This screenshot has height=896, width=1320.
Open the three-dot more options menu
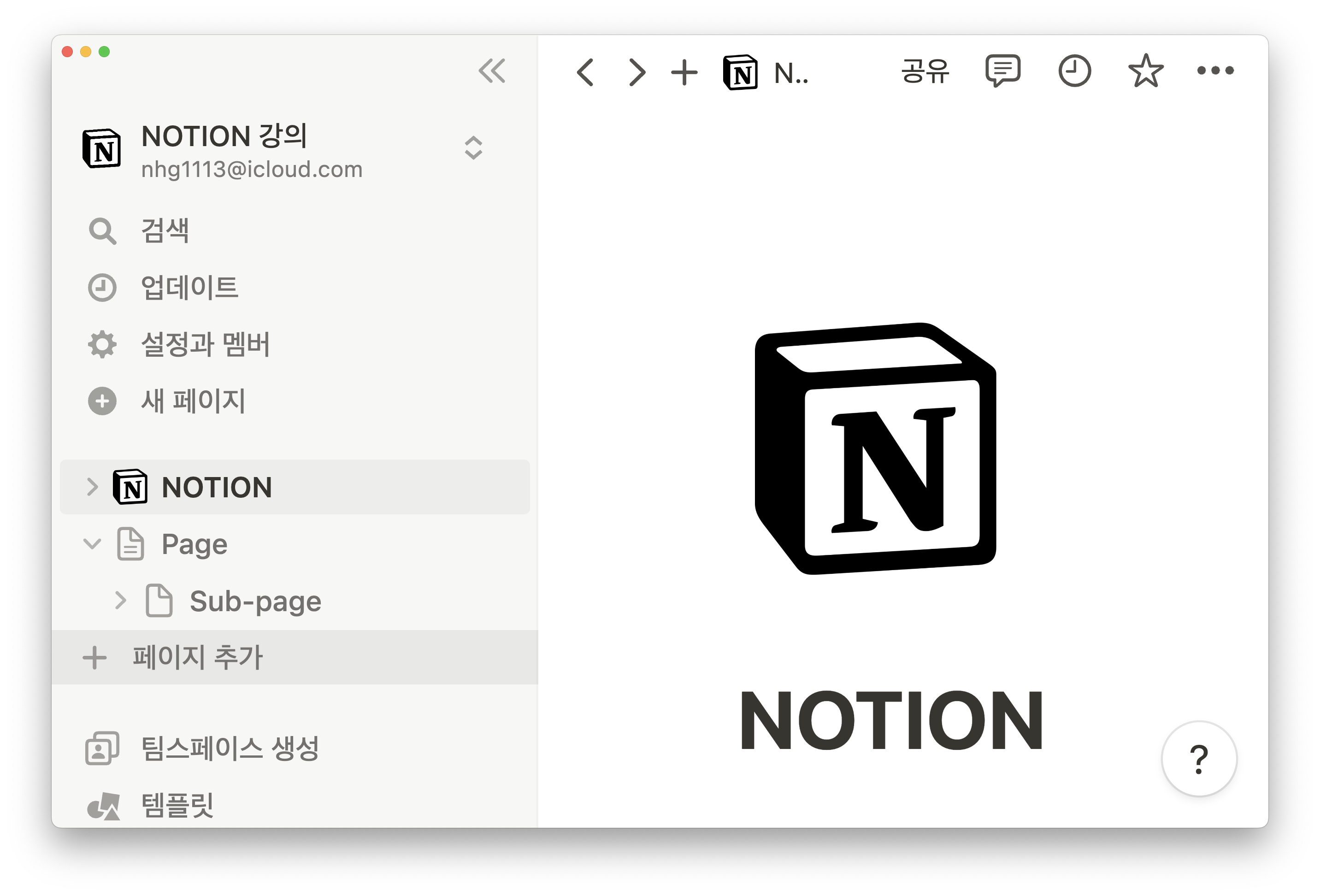click(1215, 71)
